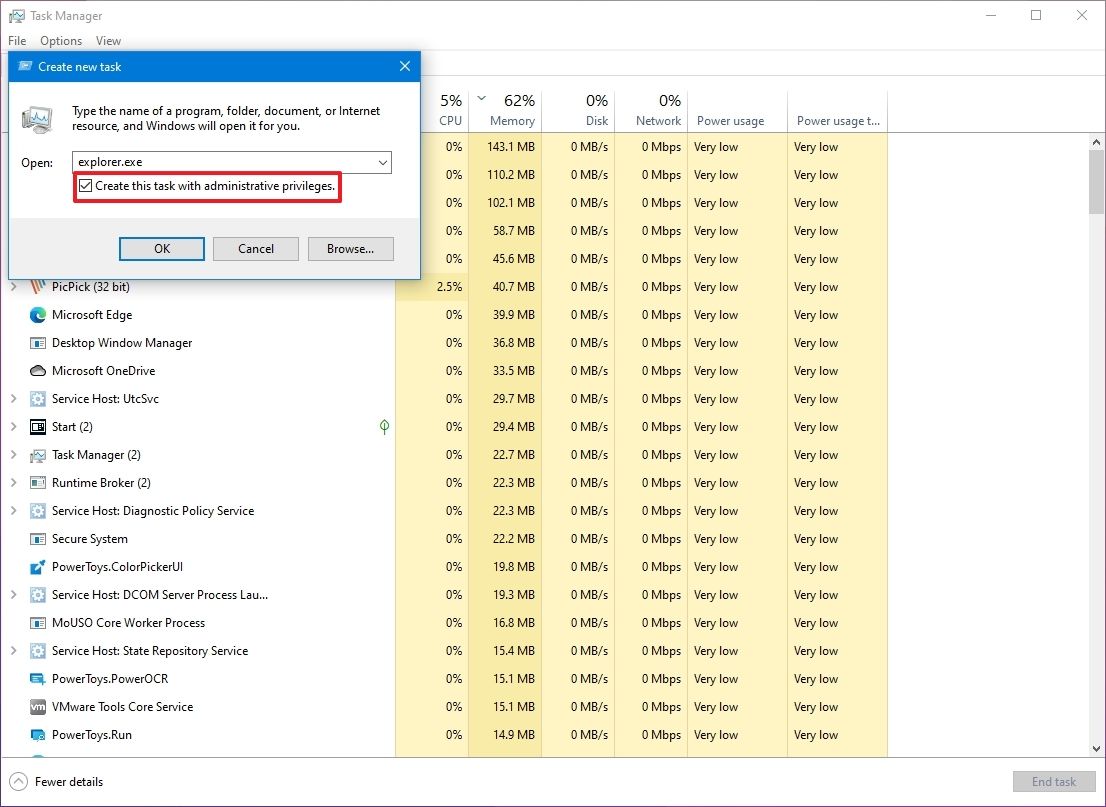Enable creating the task with administrative privileges
The image size is (1106, 807).
(x=84, y=187)
